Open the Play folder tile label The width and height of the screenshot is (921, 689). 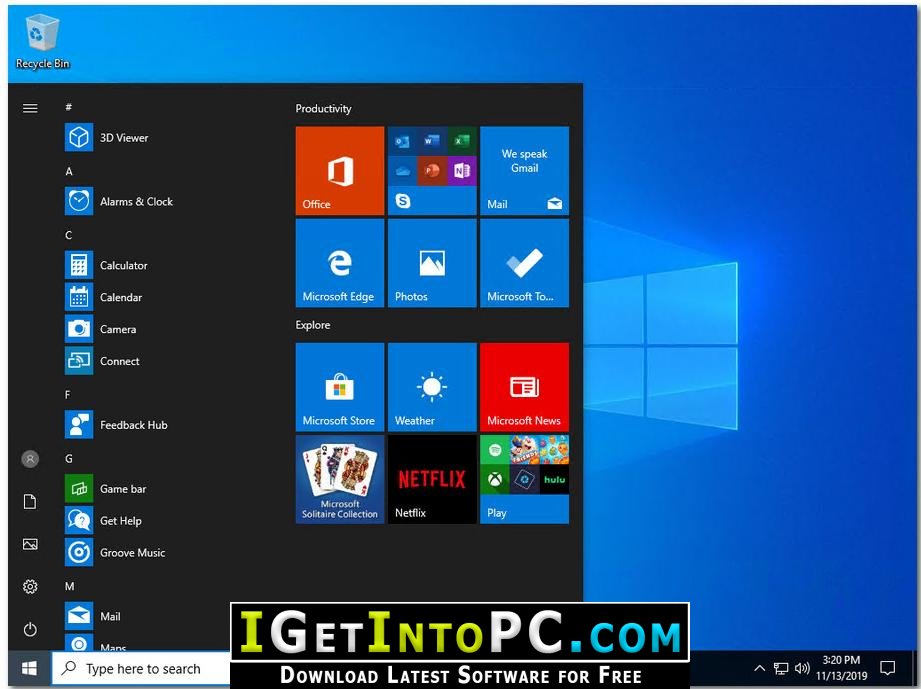pyautogui.click(x=496, y=513)
